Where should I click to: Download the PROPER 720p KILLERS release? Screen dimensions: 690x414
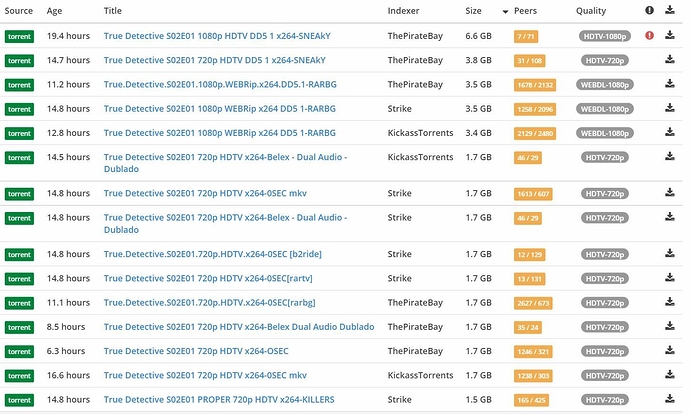click(670, 400)
